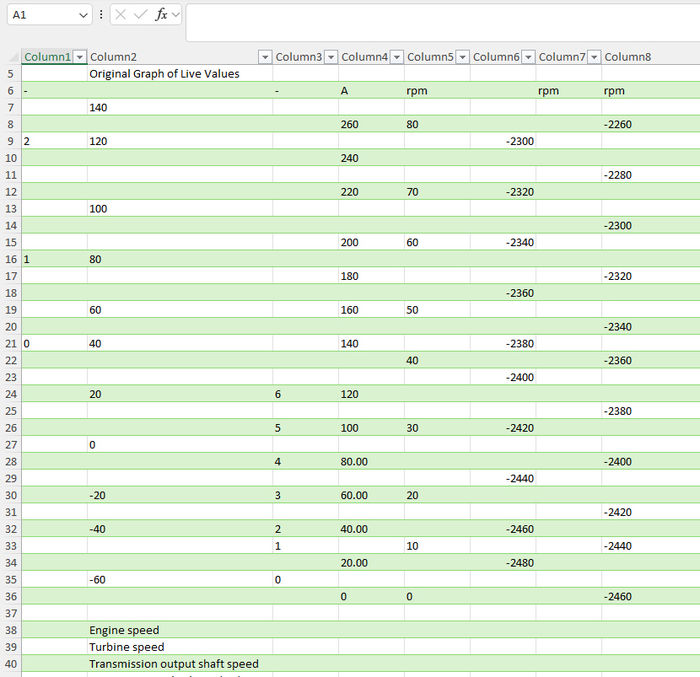
Task: Select the -2460 cell in row 36
Action: (650, 596)
